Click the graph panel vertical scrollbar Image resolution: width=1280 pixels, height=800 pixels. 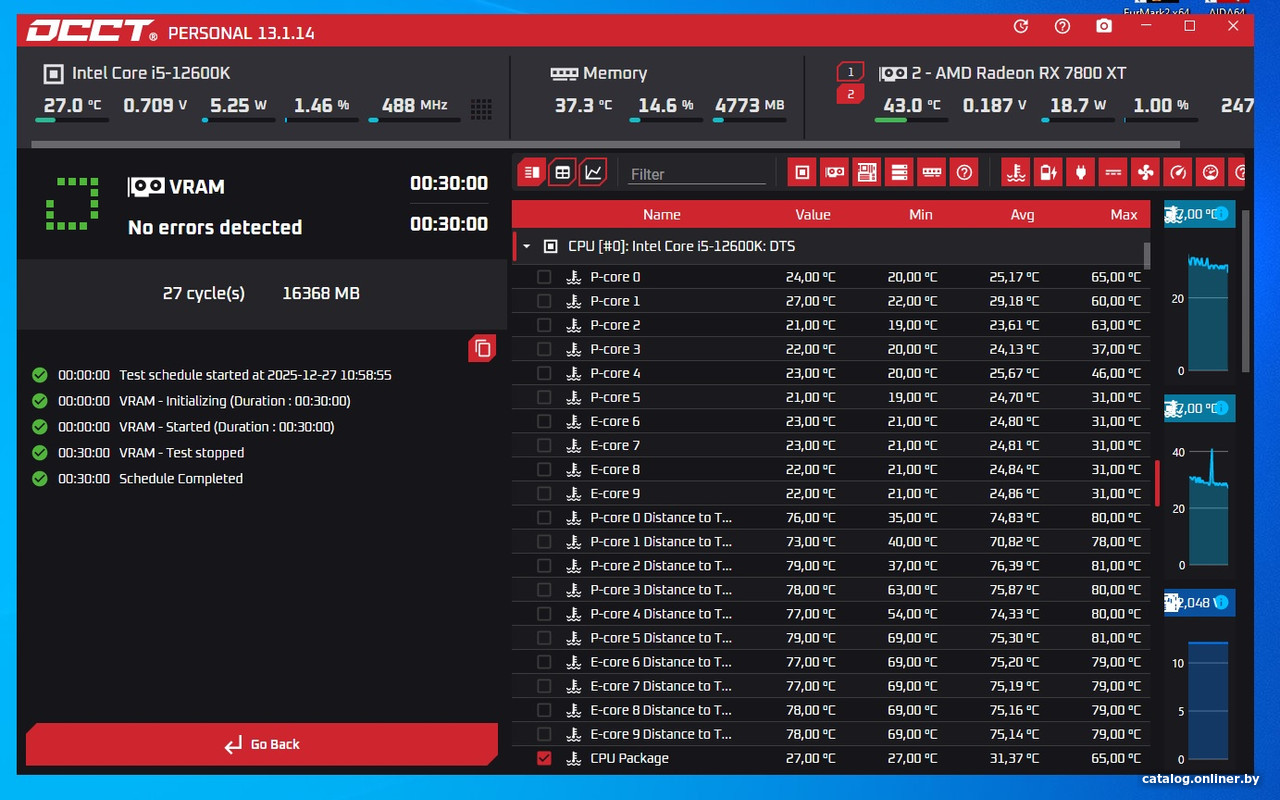click(1245, 291)
